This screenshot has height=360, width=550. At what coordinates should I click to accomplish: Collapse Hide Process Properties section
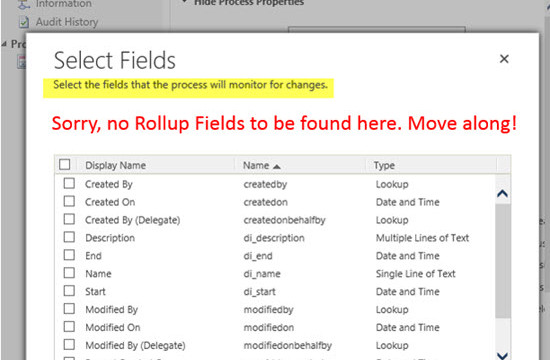[185, 2]
